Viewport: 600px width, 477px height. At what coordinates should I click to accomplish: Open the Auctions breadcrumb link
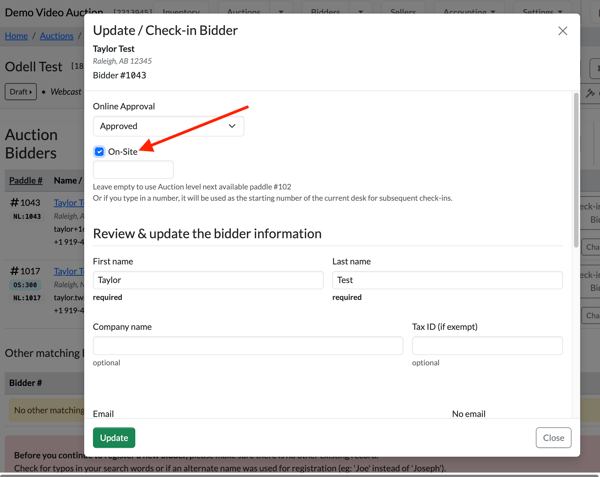pos(57,36)
